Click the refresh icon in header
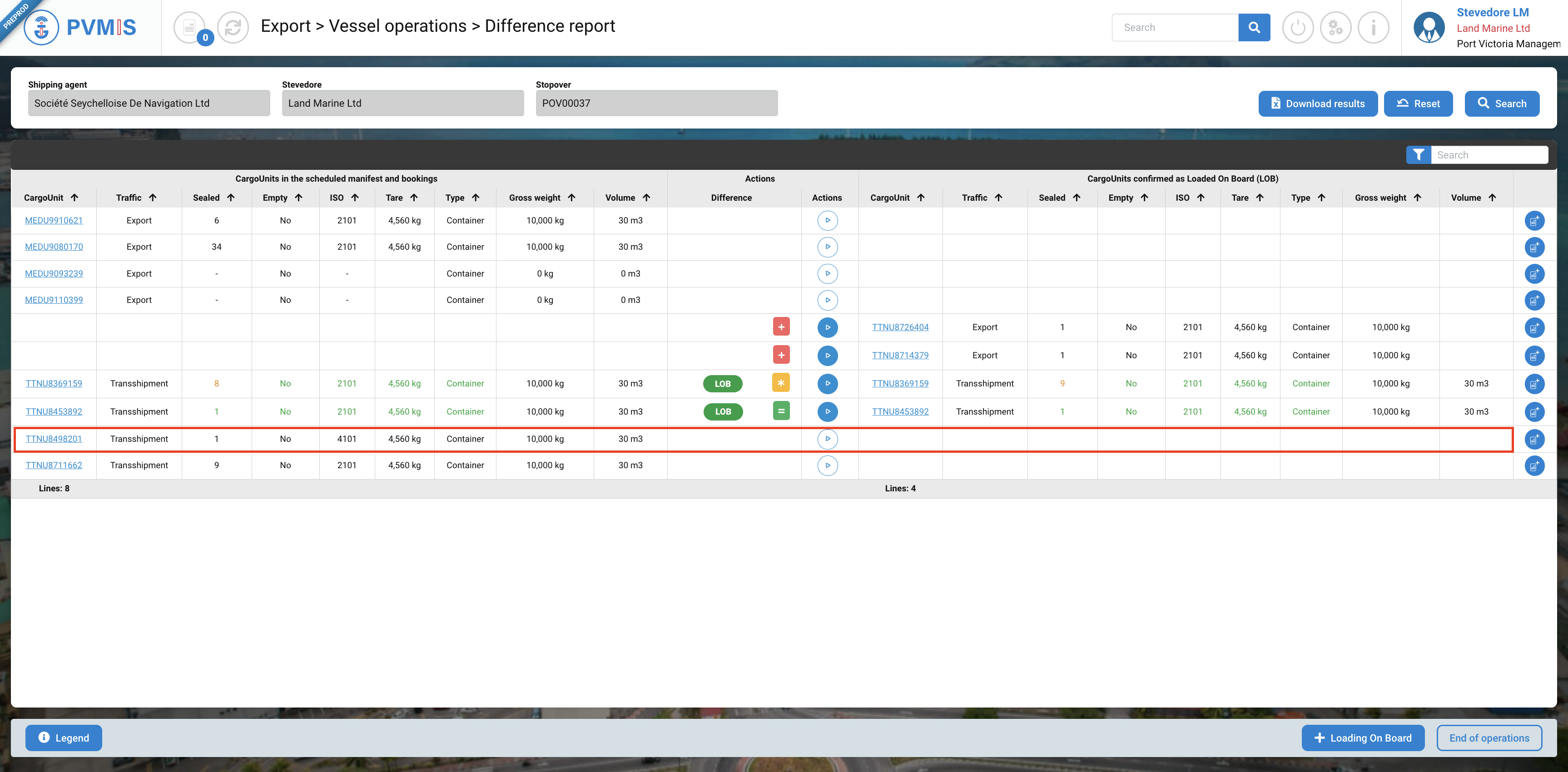 click(x=233, y=27)
